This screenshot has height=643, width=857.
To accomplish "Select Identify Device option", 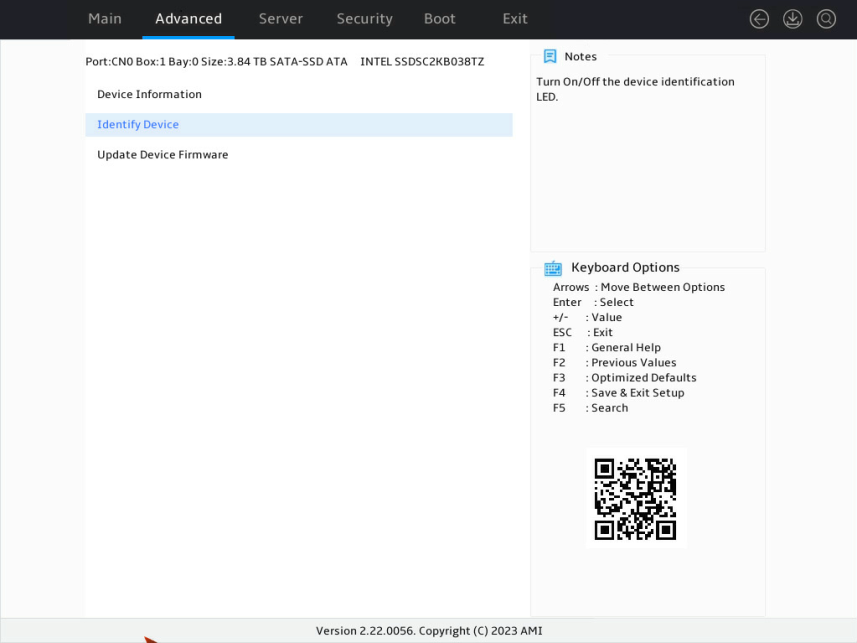I will (x=299, y=125).
